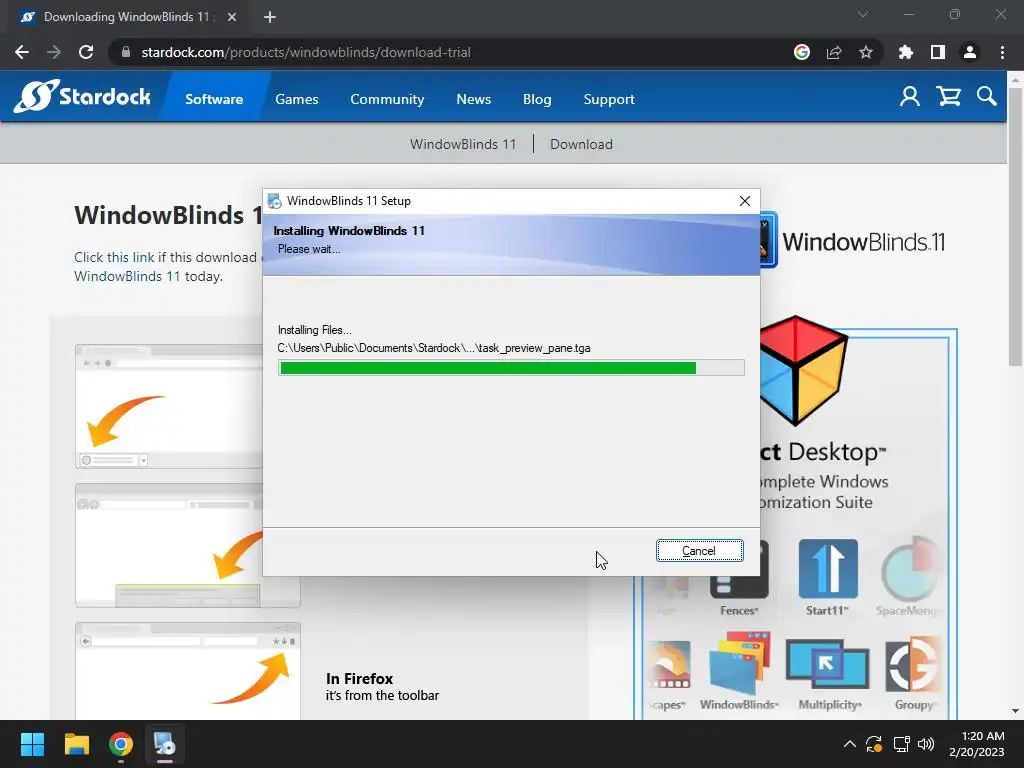The image size is (1024, 768).
Task: Open the Stardock account user icon
Action: click(x=909, y=97)
